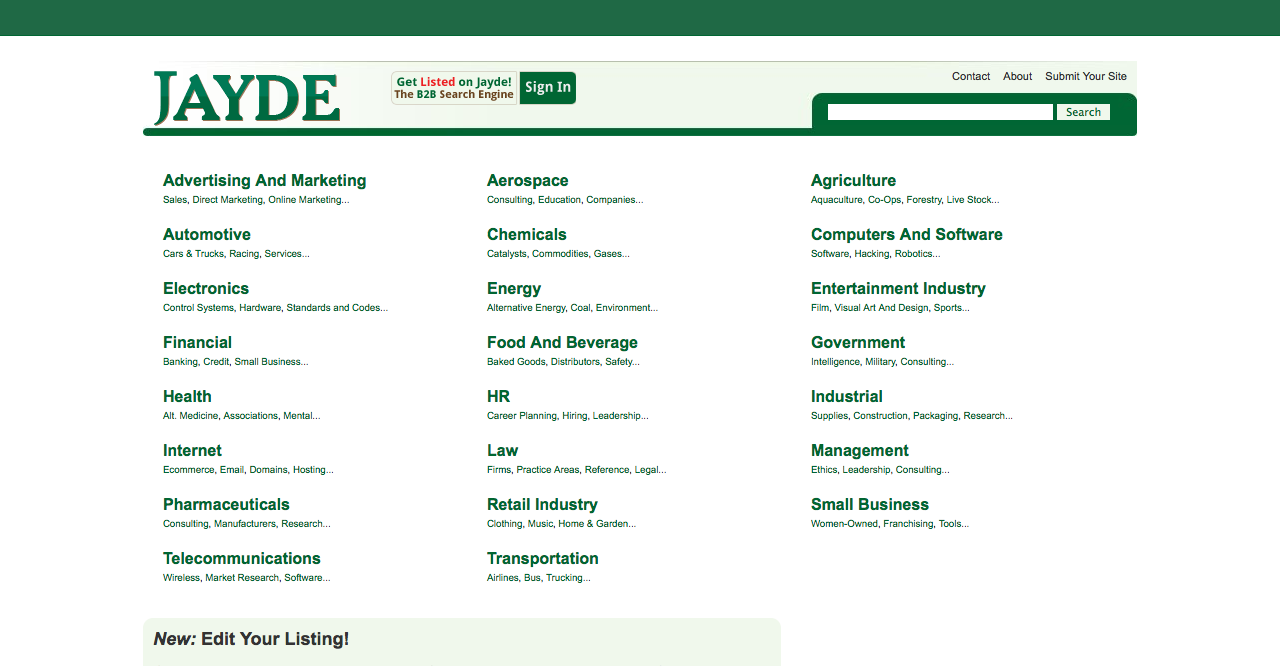This screenshot has width=1280, height=666.
Task: Open the About page link
Action: click(x=1017, y=76)
